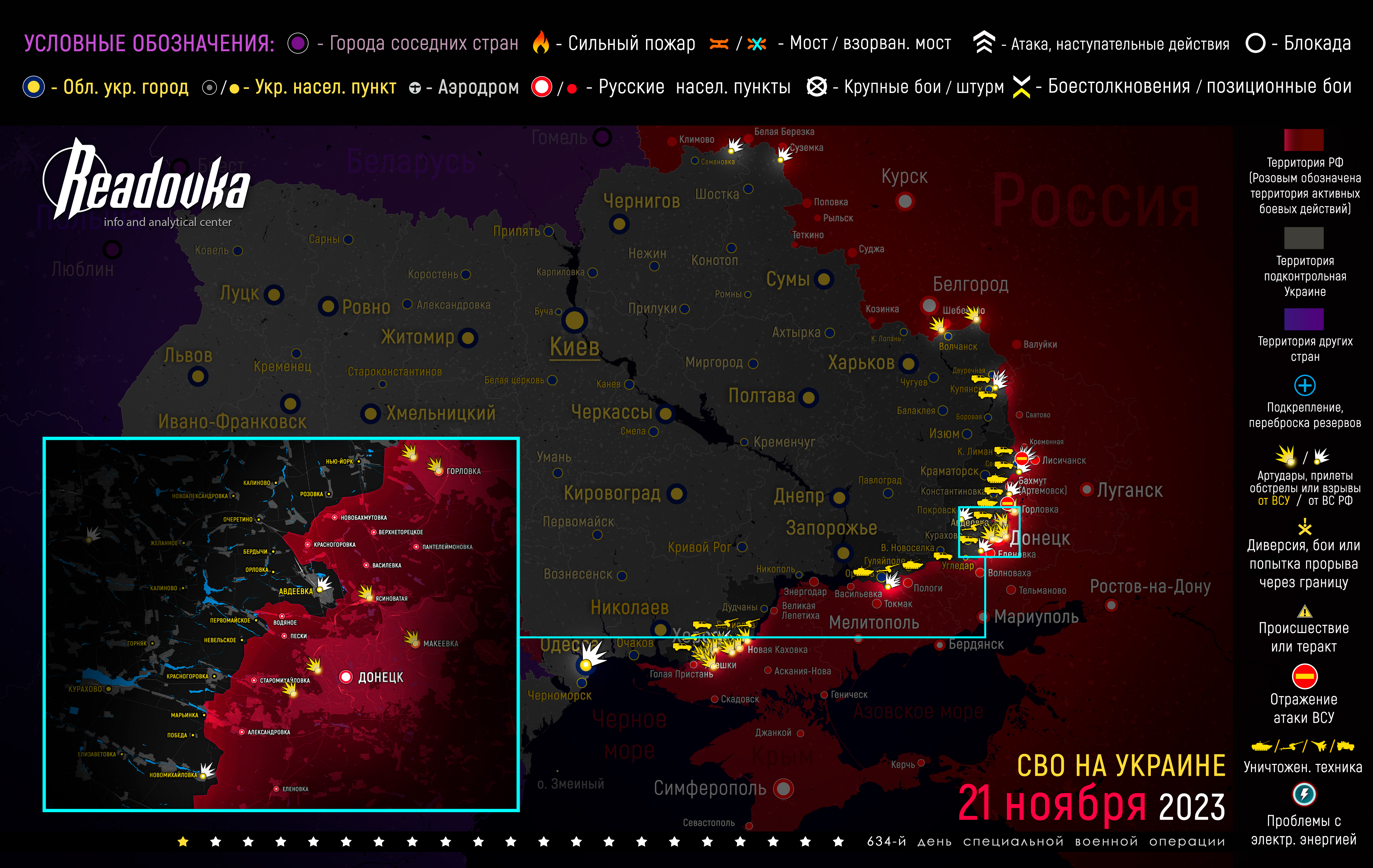Click the 'Новая Каховка' label
Viewport: 1373px width, 868px height.
coord(777,650)
